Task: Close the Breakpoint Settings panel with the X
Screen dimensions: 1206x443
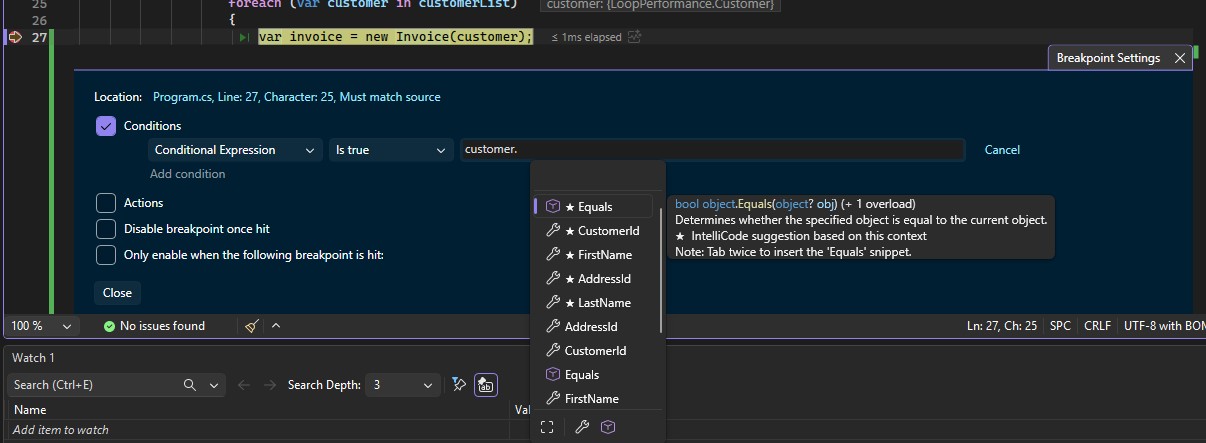Action: pyautogui.click(x=1180, y=58)
